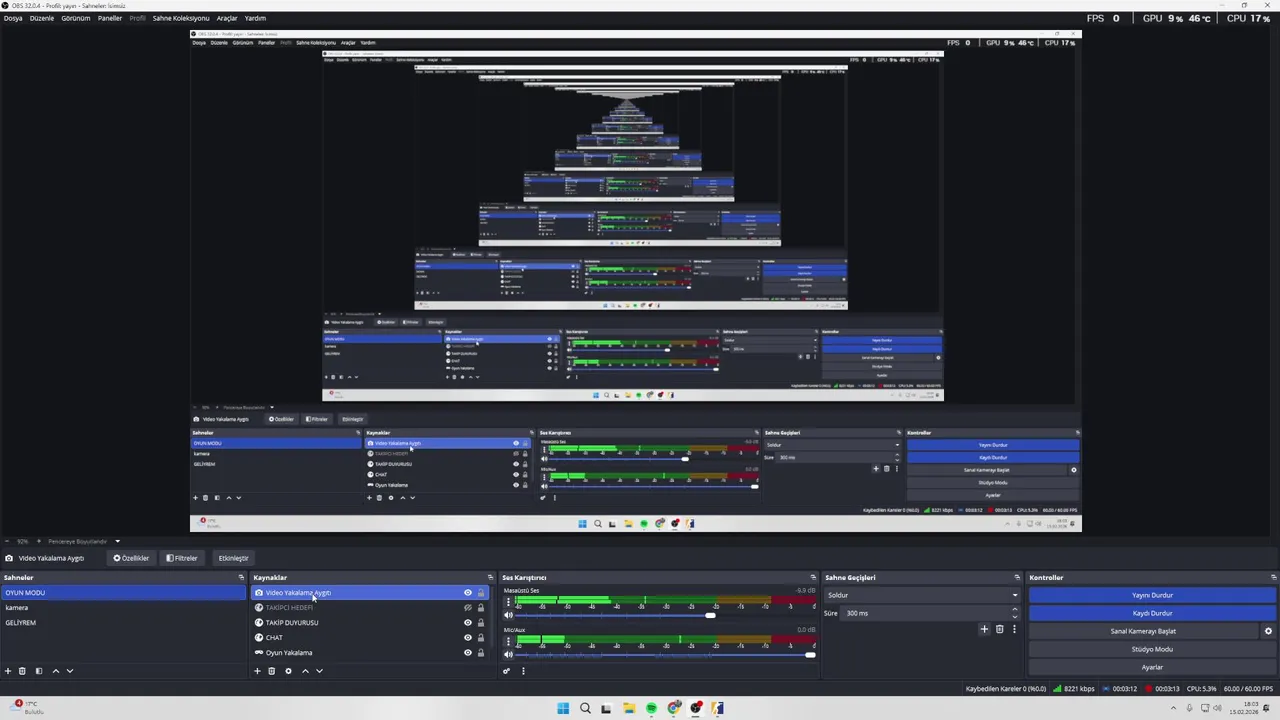
Task: Open the Dosya menu
Action: (13, 18)
